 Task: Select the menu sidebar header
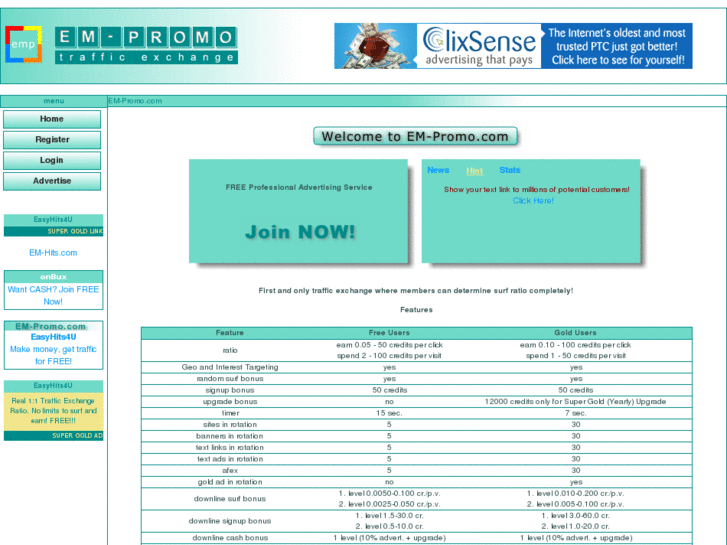(54, 101)
